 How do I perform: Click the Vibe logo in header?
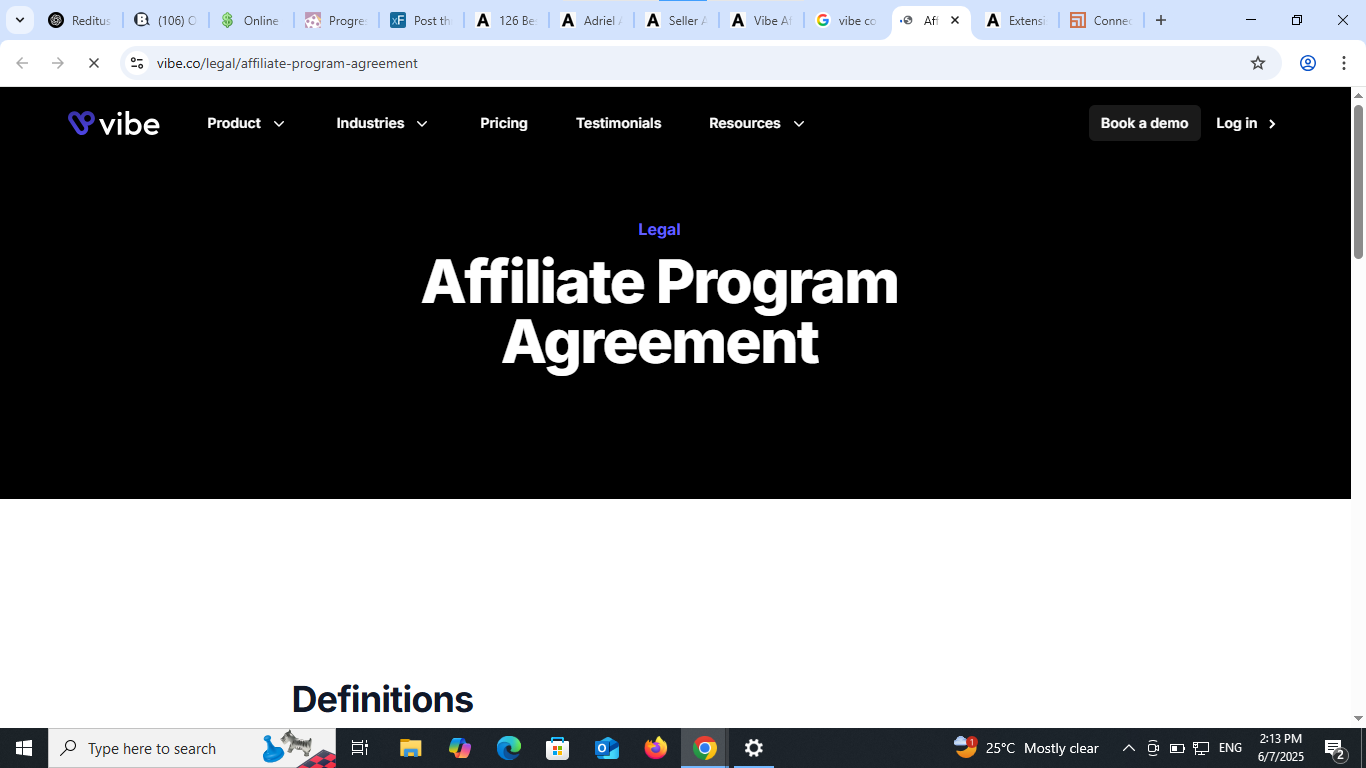click(113, 123)
